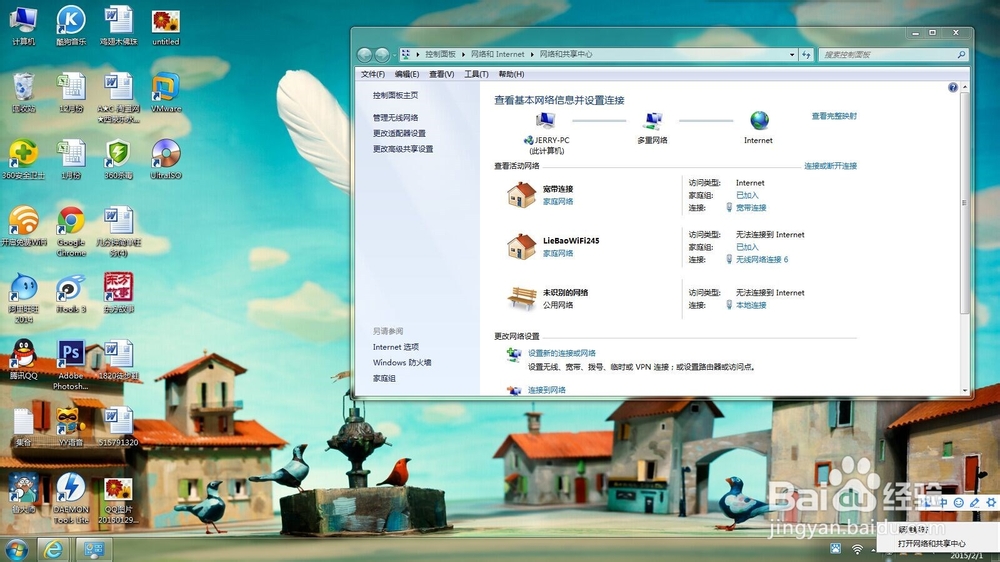1000x562 pixels.
Task: Click the 连接到网络 link
Action: [x=547, y=390]
